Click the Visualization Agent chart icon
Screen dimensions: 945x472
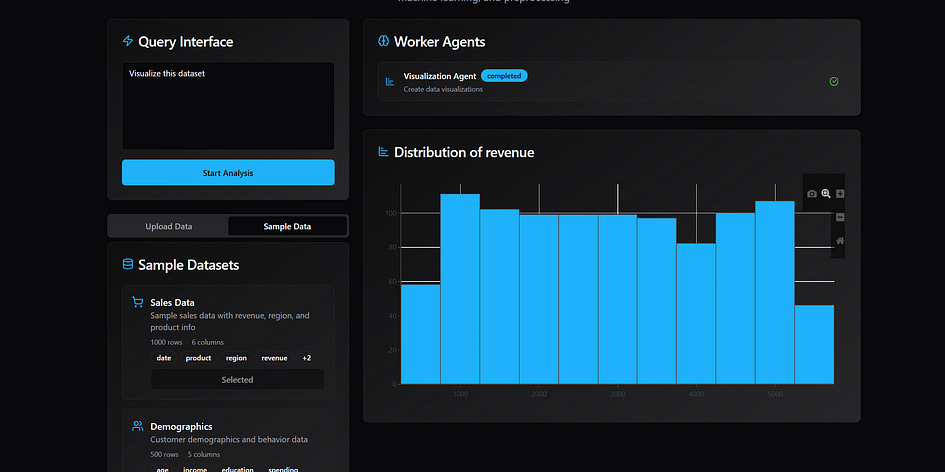(390, 82)
